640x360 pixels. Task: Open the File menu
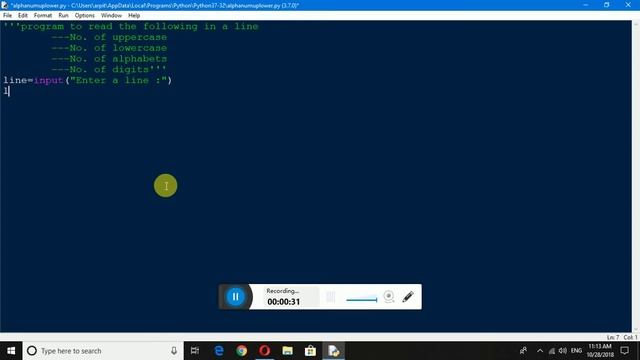click(x=7, y=16)
